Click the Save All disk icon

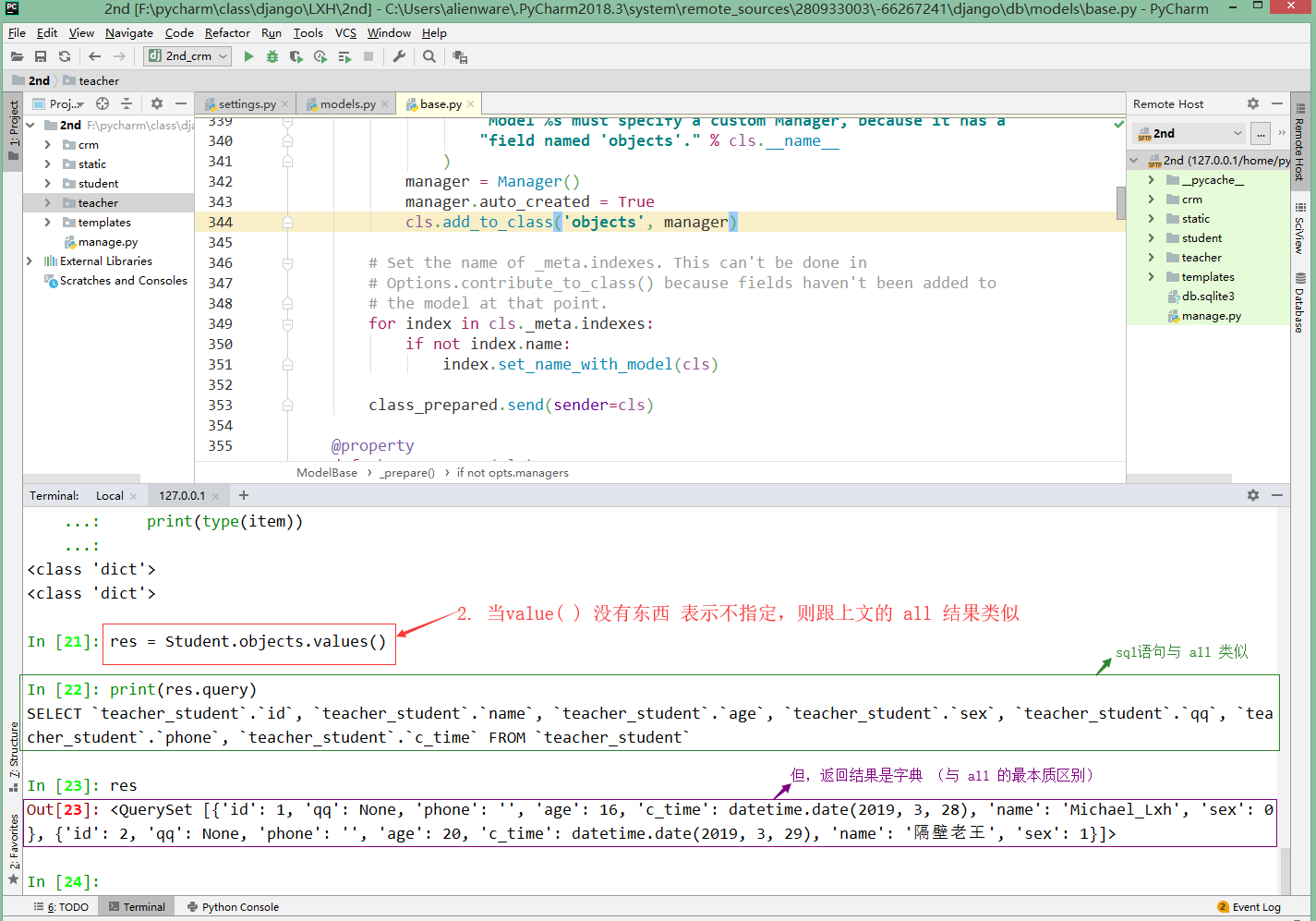click(41, 57)
